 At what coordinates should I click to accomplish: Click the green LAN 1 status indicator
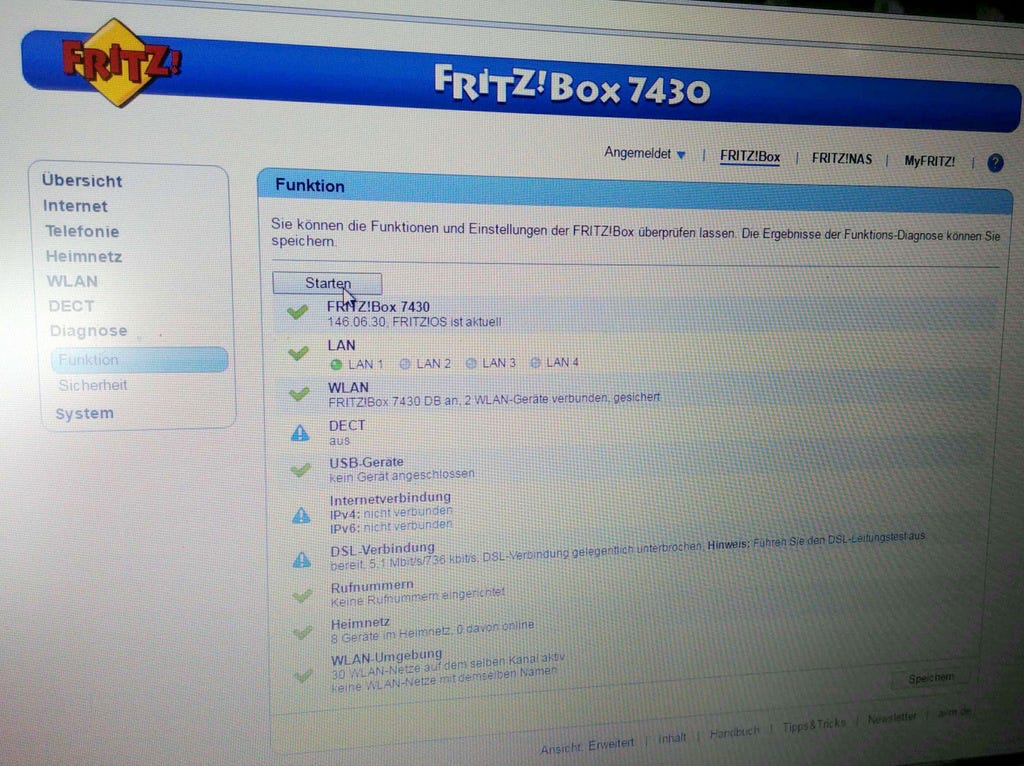click(336, 364)
